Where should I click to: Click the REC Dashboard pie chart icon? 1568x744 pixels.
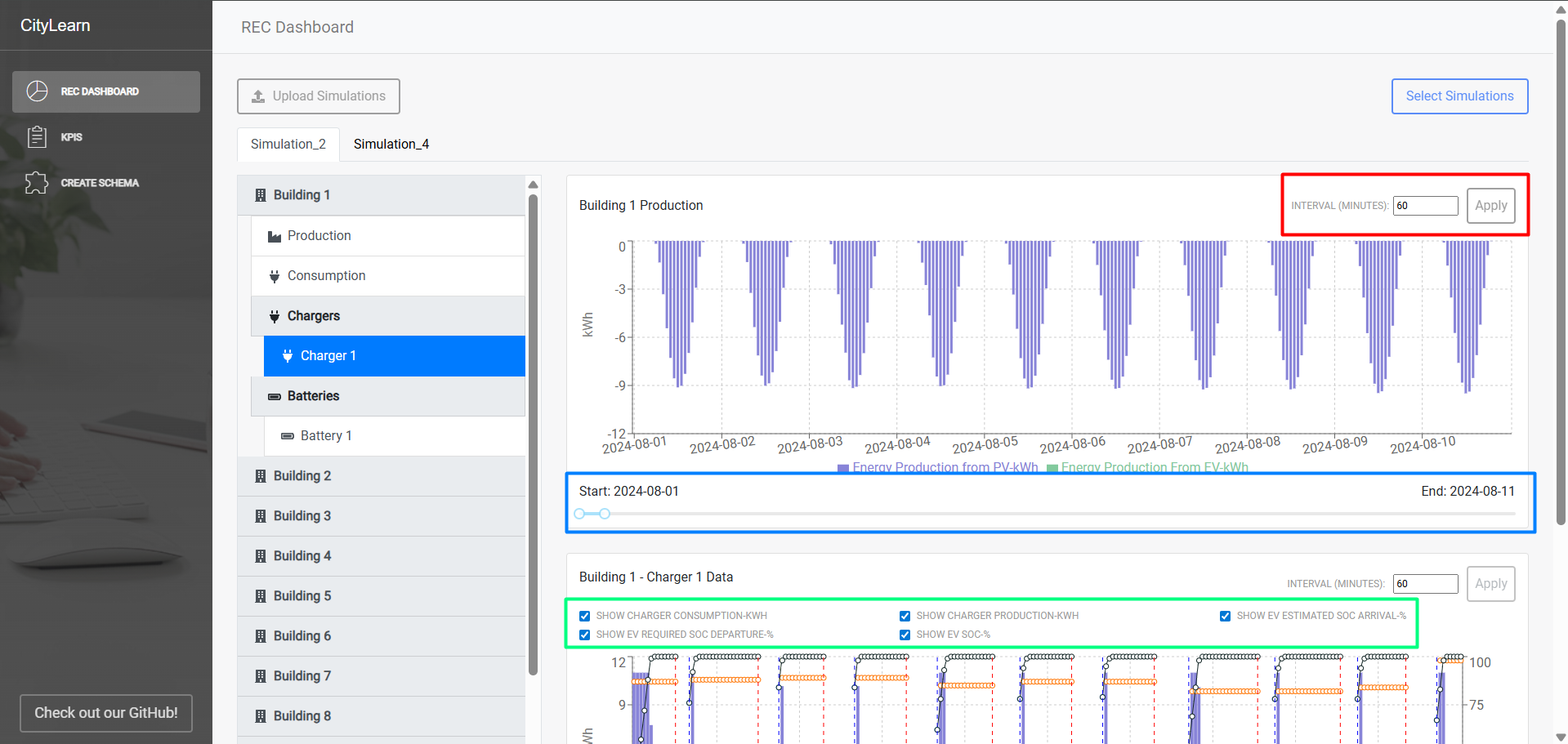(x=37, y=91)
